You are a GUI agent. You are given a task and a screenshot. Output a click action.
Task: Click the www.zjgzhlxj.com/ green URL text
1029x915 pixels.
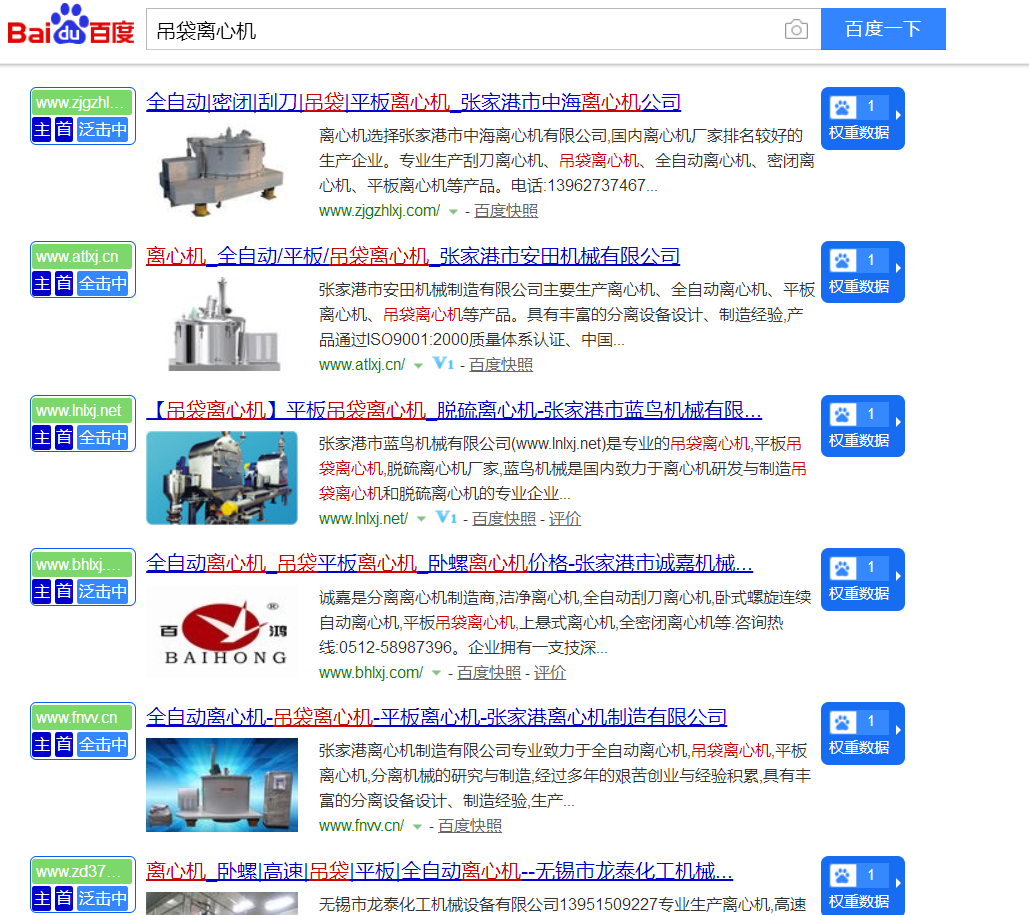point(379,211)
